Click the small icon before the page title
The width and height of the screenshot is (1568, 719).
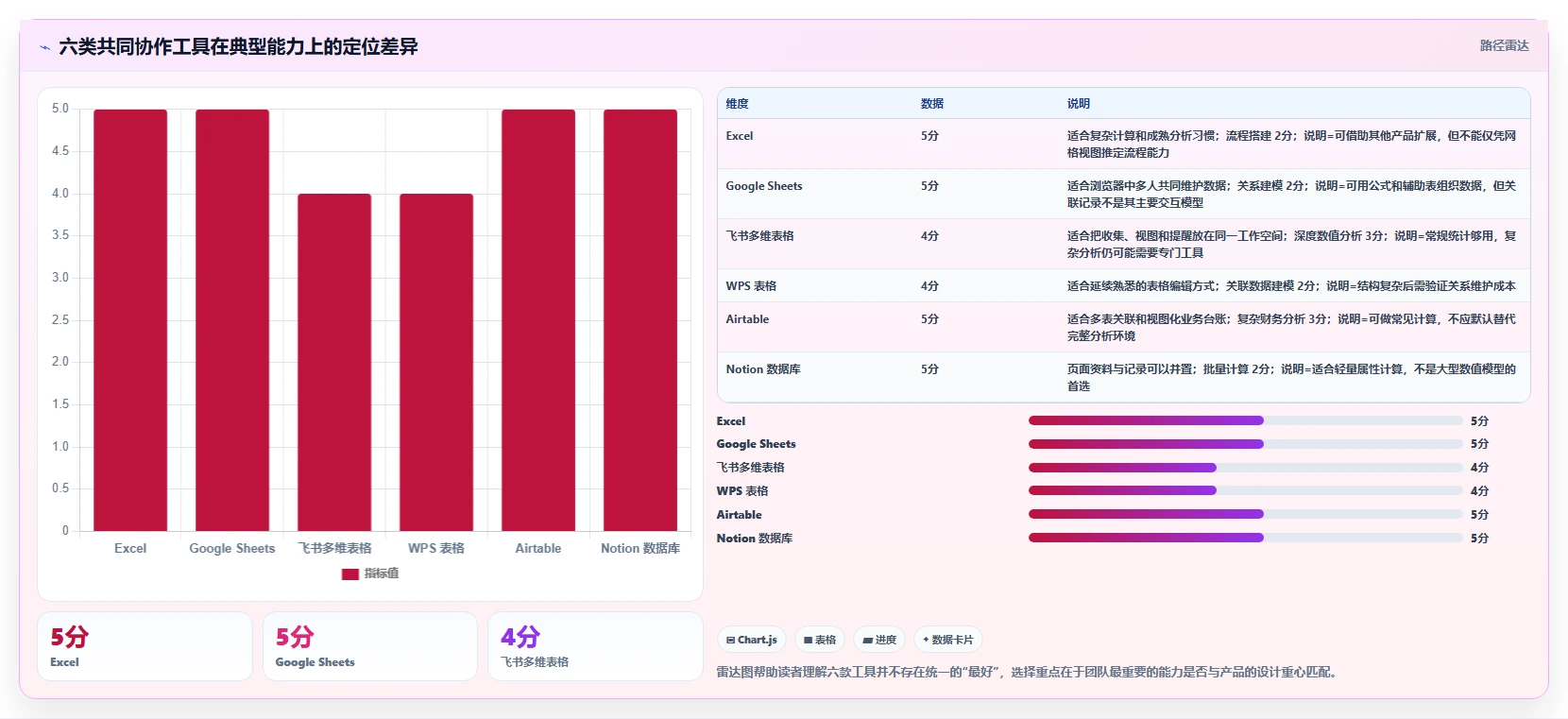pyautogui.click(x=45, y=47)
